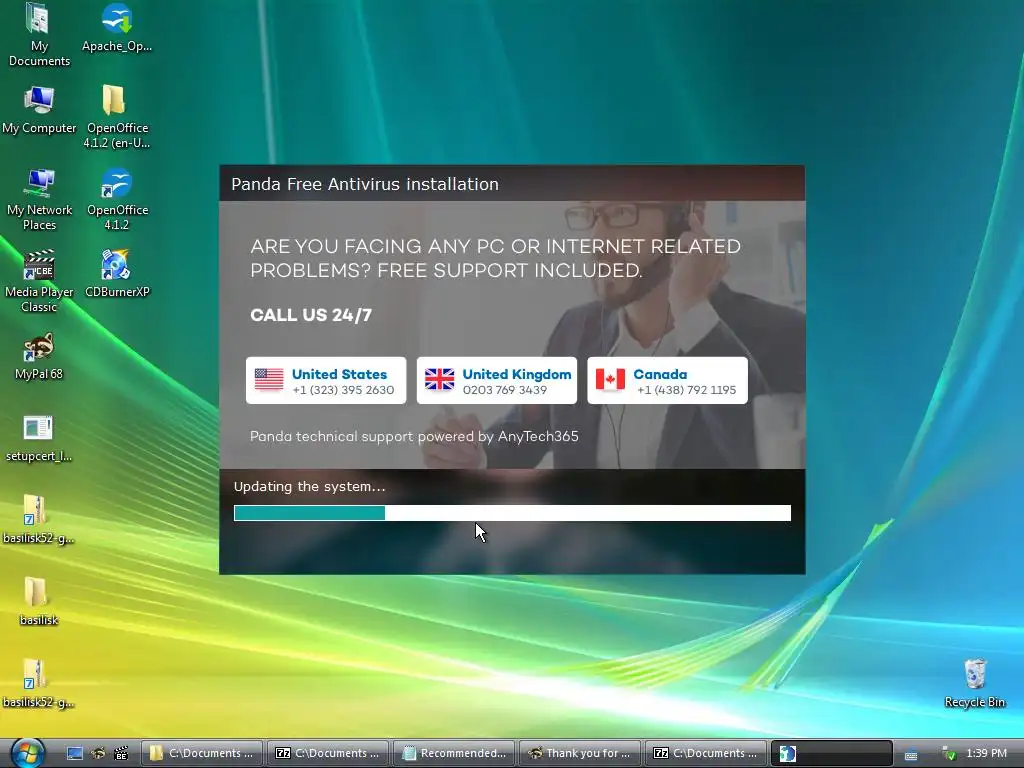
Task: Switch to Thank you for... taskbar window
Action: click(580, 753)
